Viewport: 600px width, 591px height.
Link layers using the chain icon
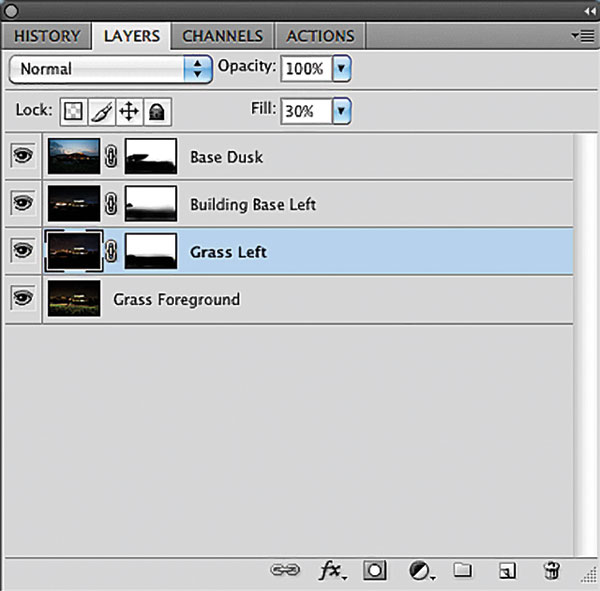(285, 570)
